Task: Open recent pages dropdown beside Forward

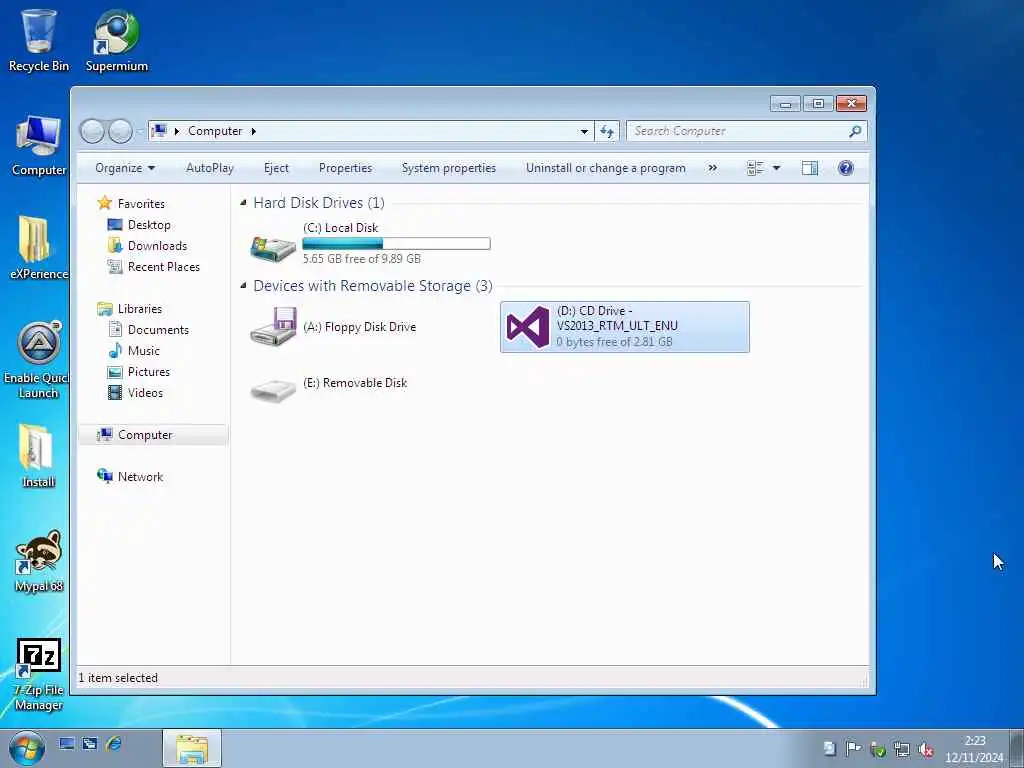Action: 139,131
